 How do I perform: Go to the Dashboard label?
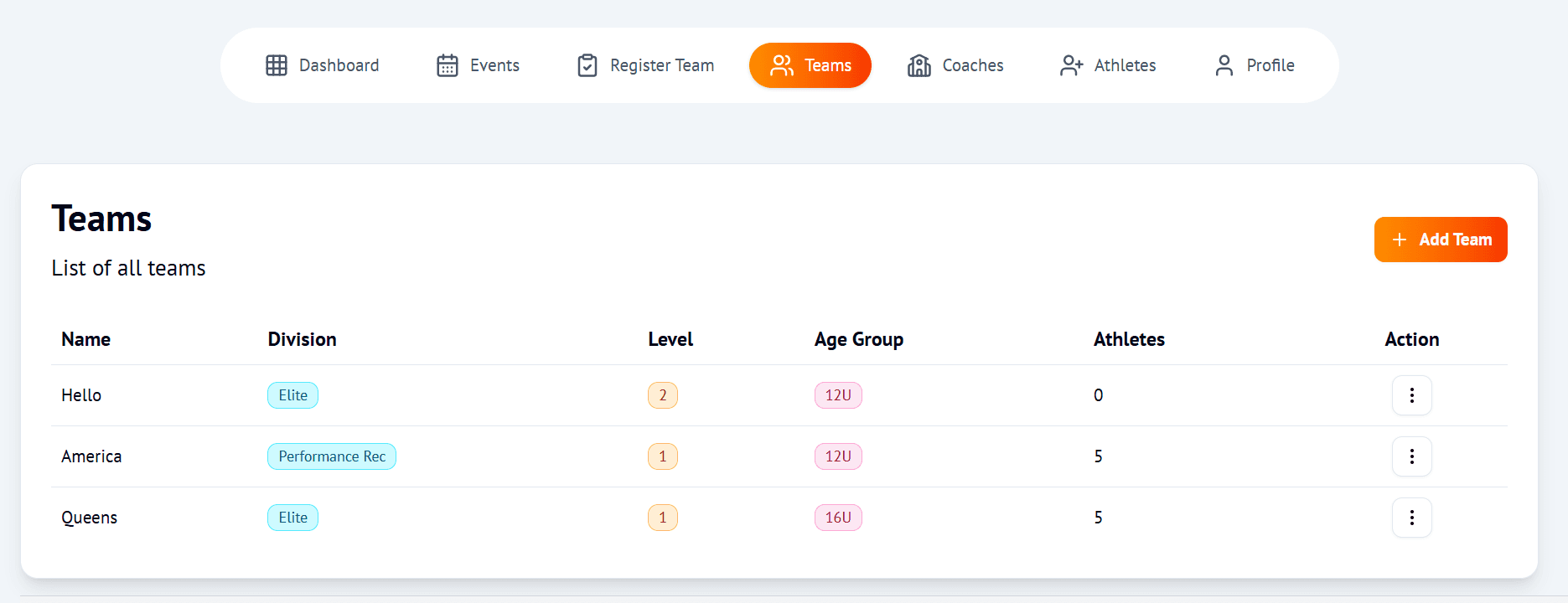(x=339, y=65)
